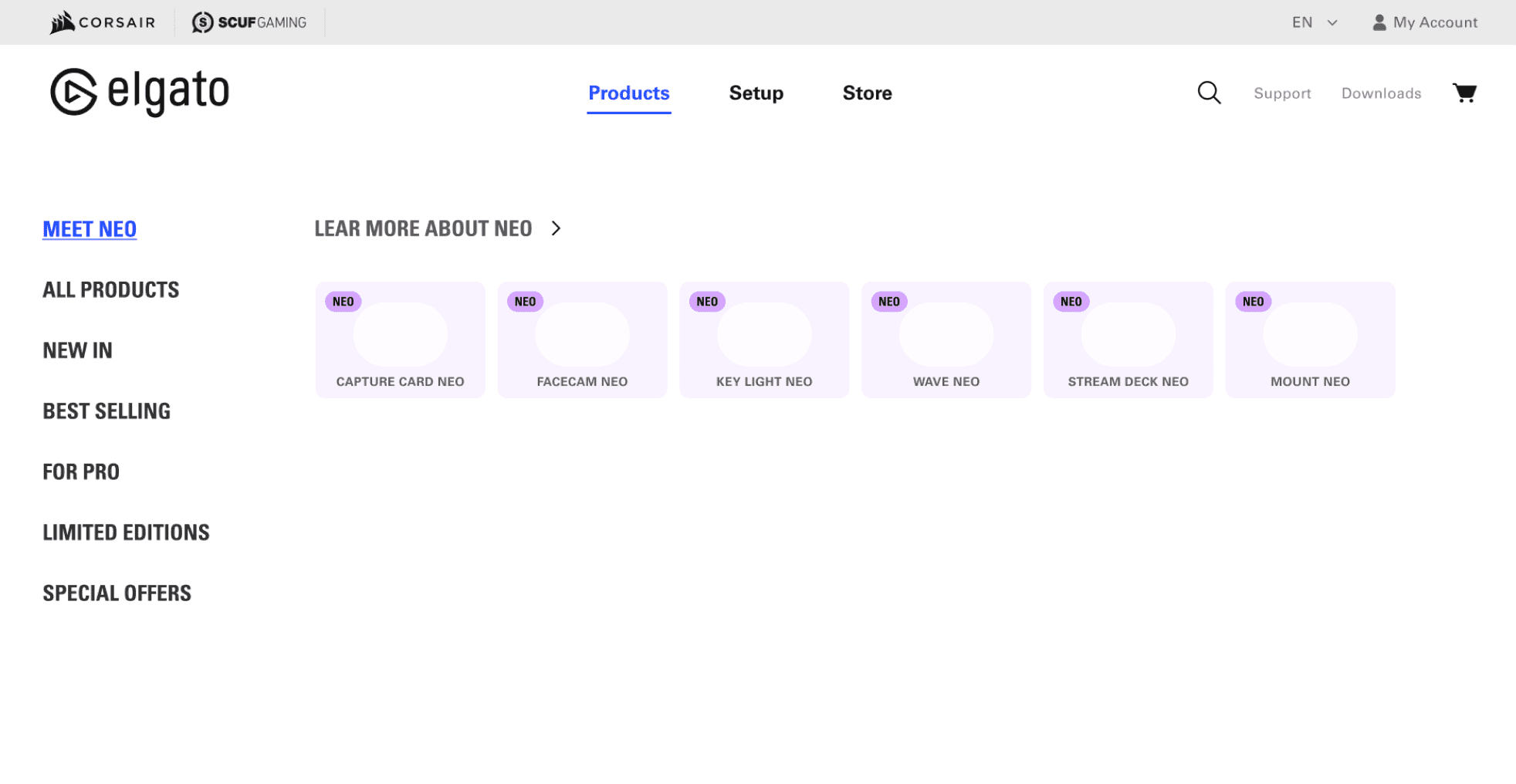Select the Key Light Neo tile
This screenshot has width=1516, height=784.
764,340
